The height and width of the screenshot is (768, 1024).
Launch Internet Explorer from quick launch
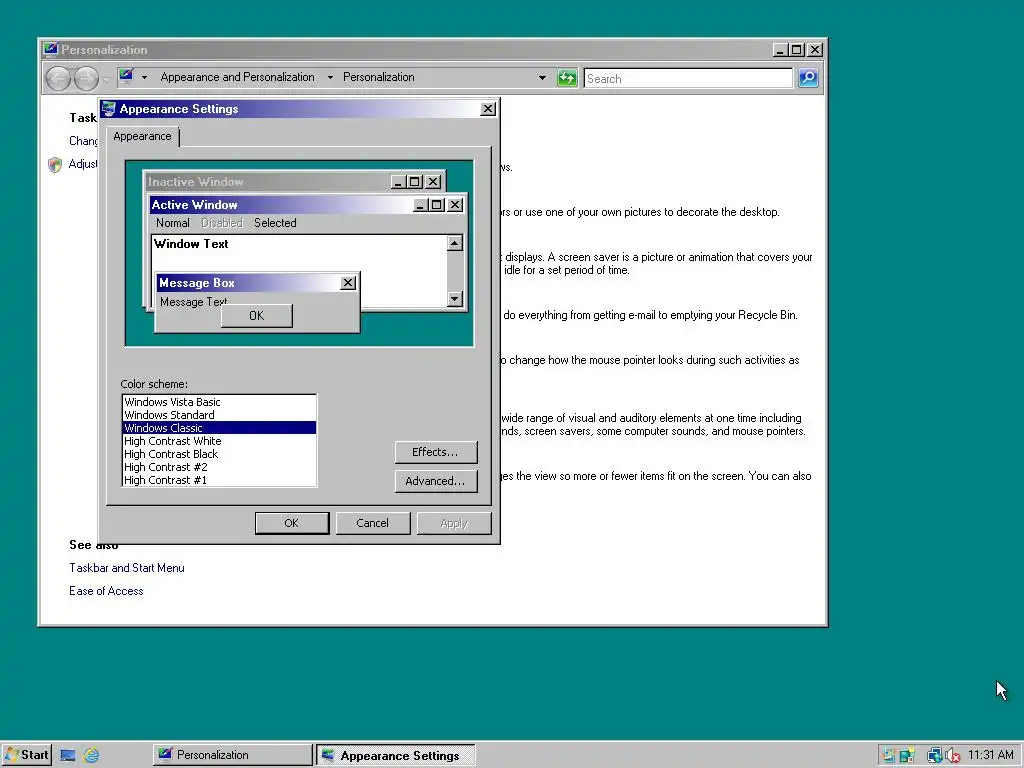click(92, 756)
